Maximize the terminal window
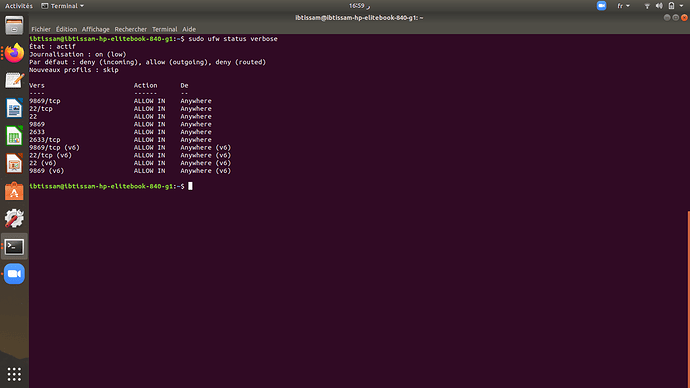Screen dimensions: 690x388 pyautogui.click(x=675, y=18)
